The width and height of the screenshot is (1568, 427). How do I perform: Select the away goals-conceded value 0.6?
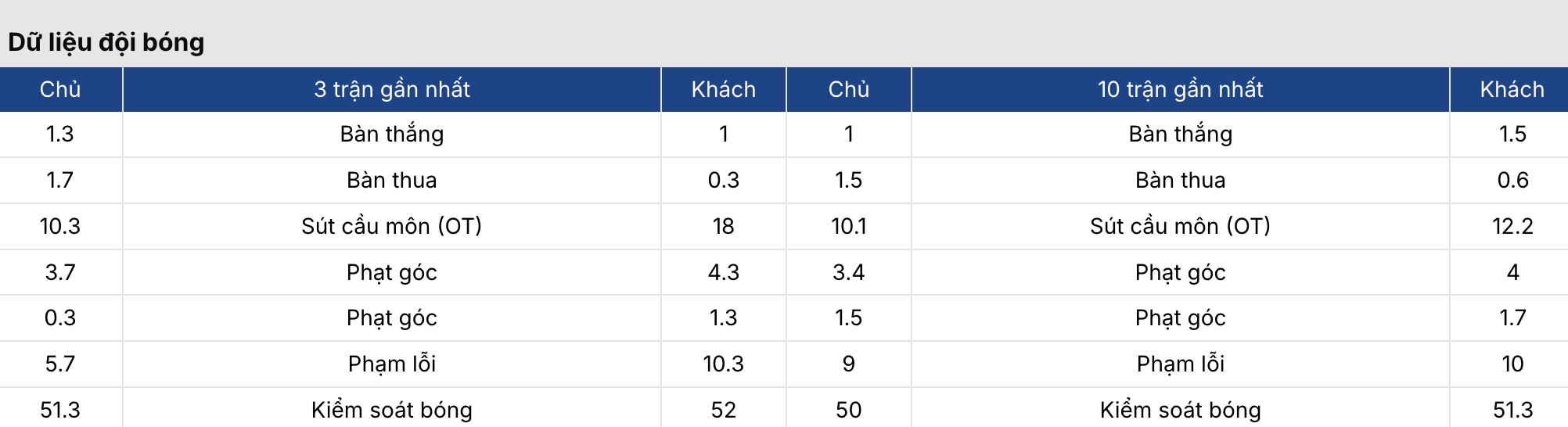(1512, 180)
